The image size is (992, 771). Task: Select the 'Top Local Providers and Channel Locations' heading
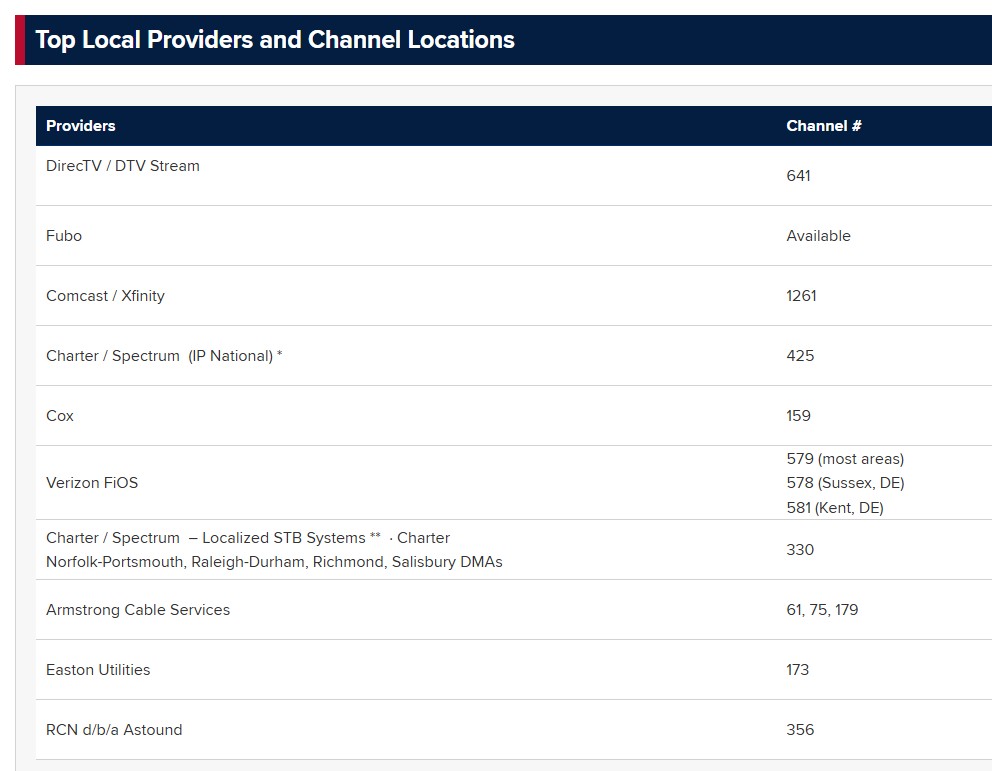pos(275,40)
